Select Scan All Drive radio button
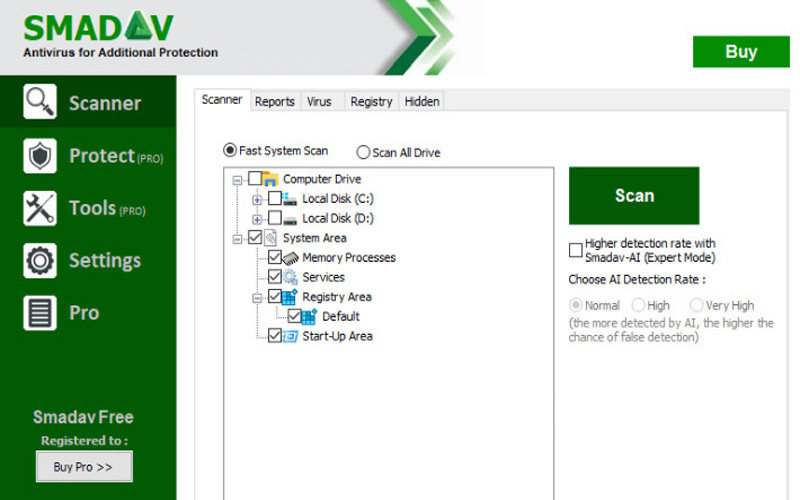The image size is (800, 500). (x=363, y=153)
